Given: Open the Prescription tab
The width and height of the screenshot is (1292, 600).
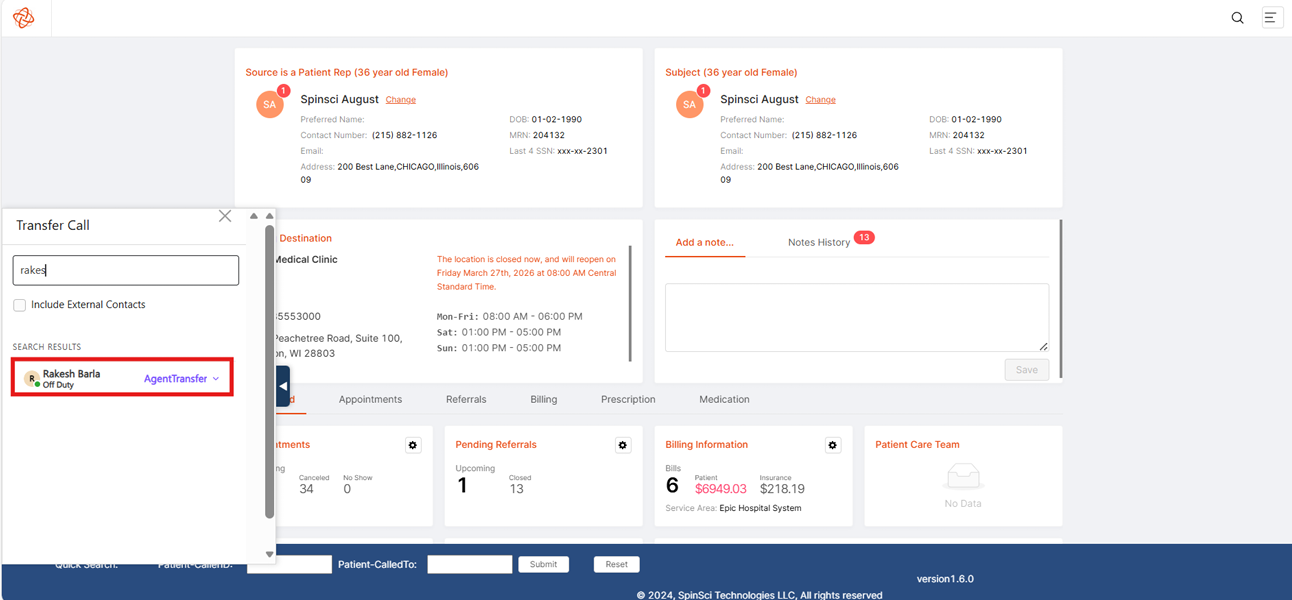Looking at the screenshot, I should [x=628, y=399].
